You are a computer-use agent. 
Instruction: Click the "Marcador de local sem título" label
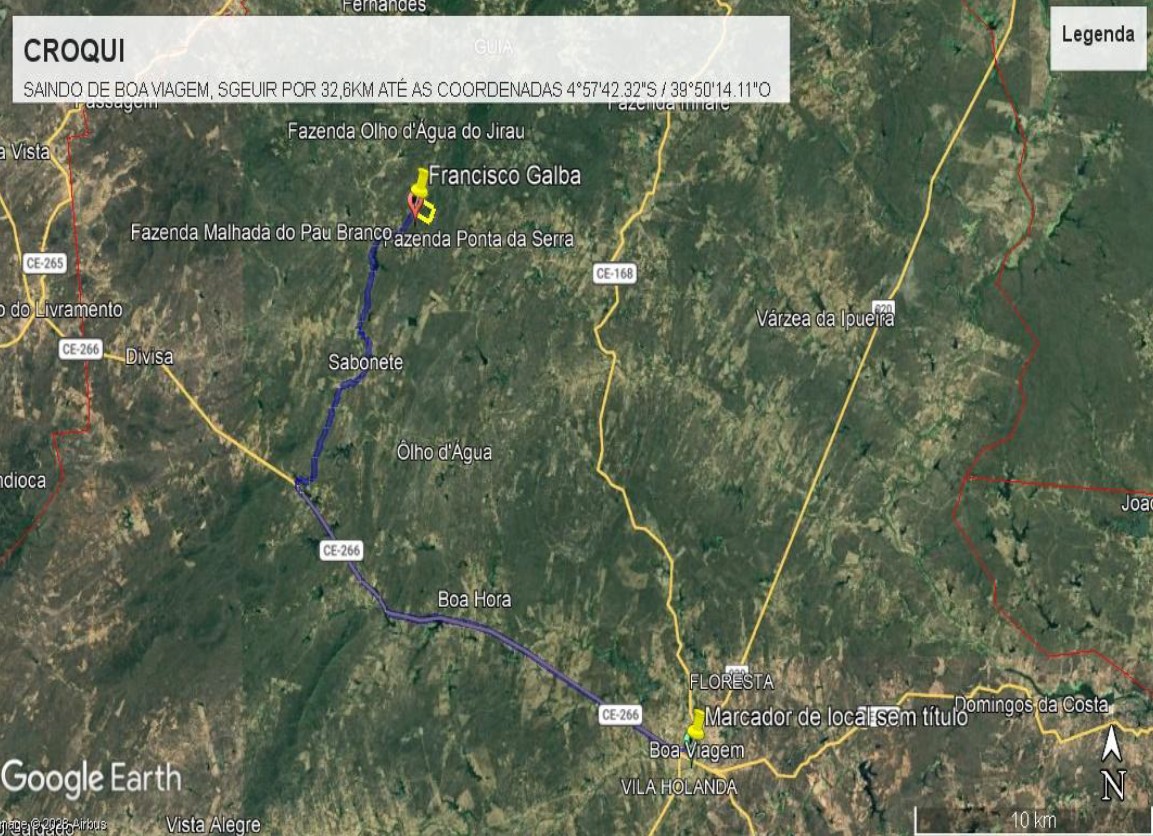pyautogui.click(x=836, y=716)
